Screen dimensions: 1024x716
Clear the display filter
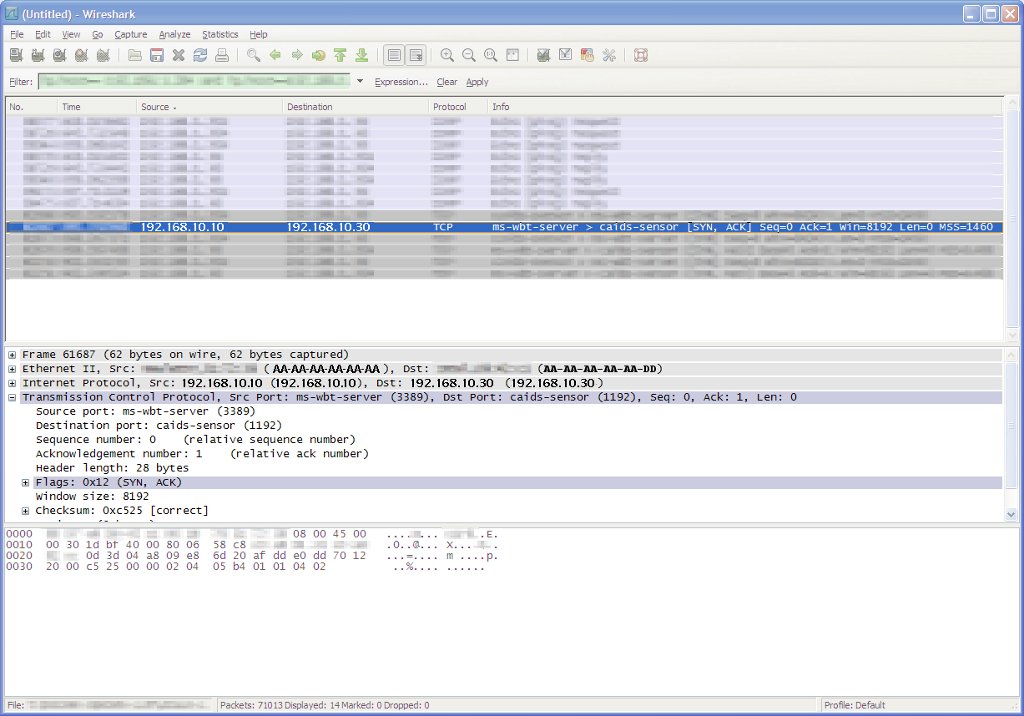pos(447,82)
